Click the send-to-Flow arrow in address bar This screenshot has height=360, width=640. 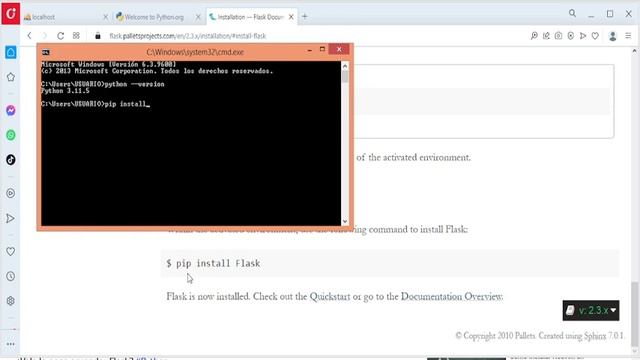pos(583,36)
